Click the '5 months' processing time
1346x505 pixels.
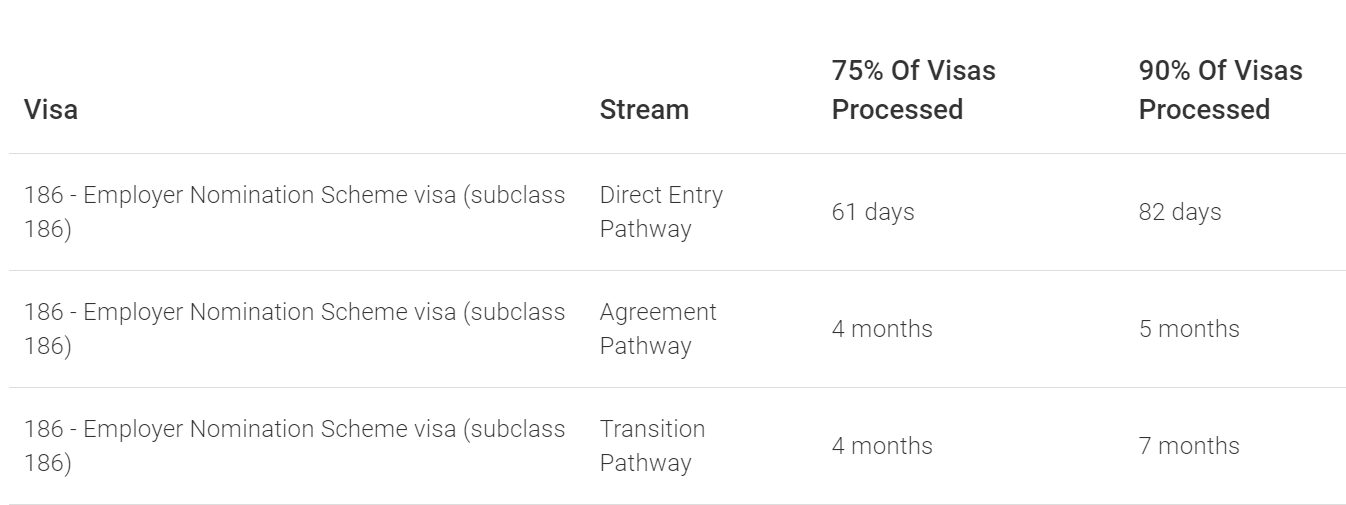pos(1189,329)
